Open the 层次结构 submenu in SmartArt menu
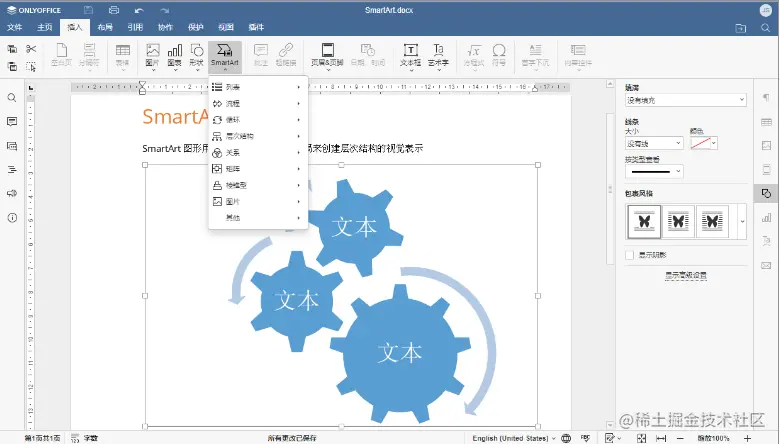The image size is (780, 444). click(x=258, y=136)
